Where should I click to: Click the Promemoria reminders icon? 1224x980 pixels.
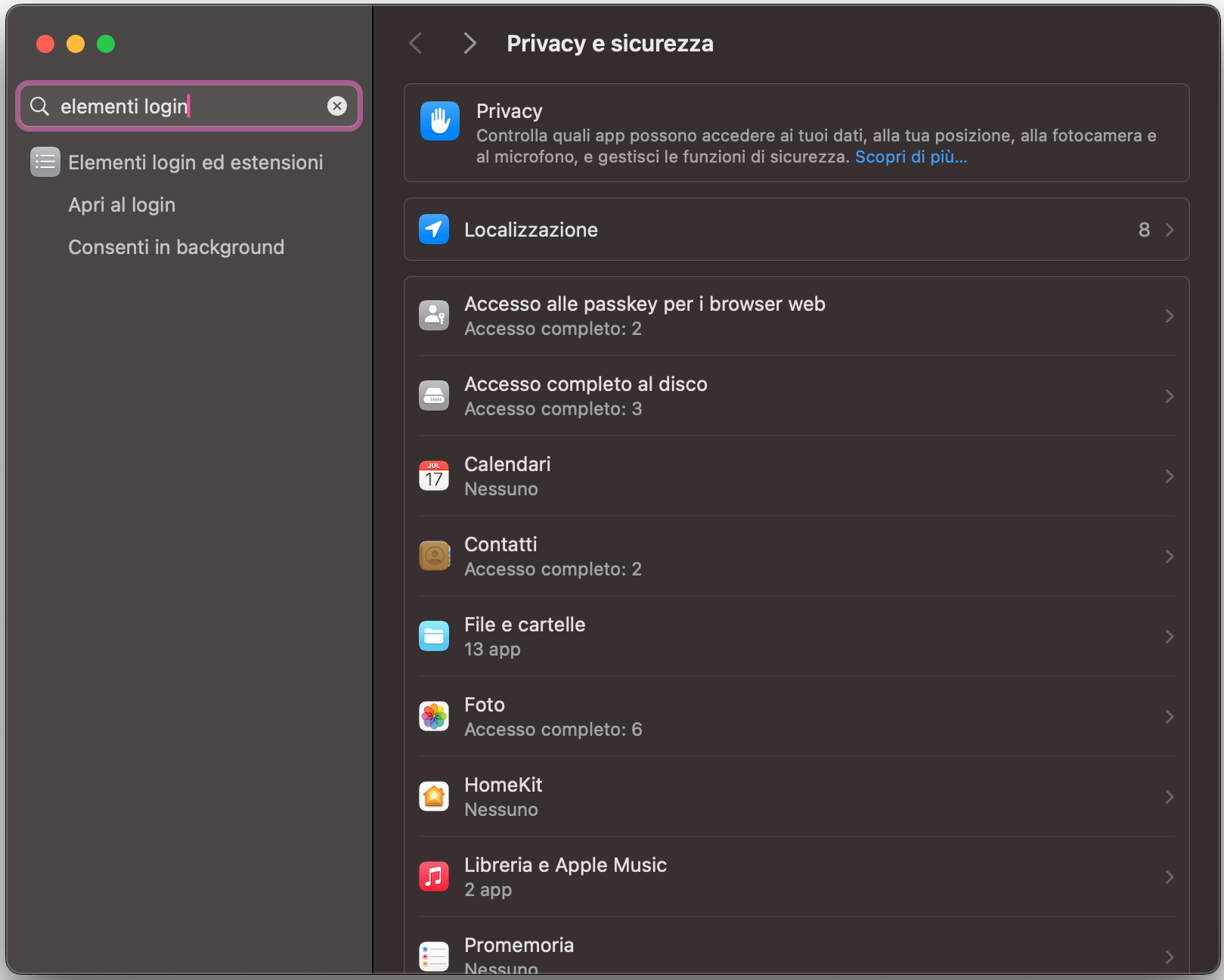(434, 957)
